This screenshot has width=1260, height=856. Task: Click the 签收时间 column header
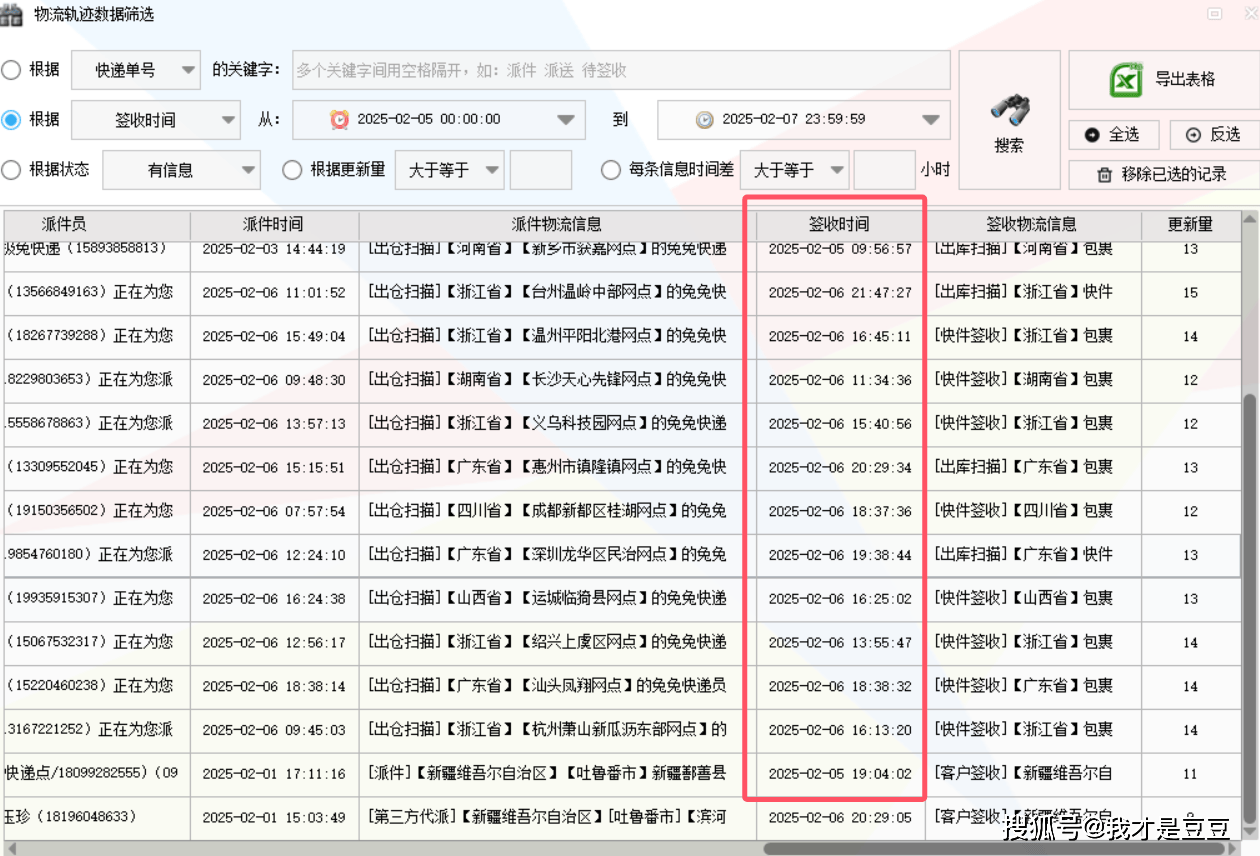[x=838, y=224]
